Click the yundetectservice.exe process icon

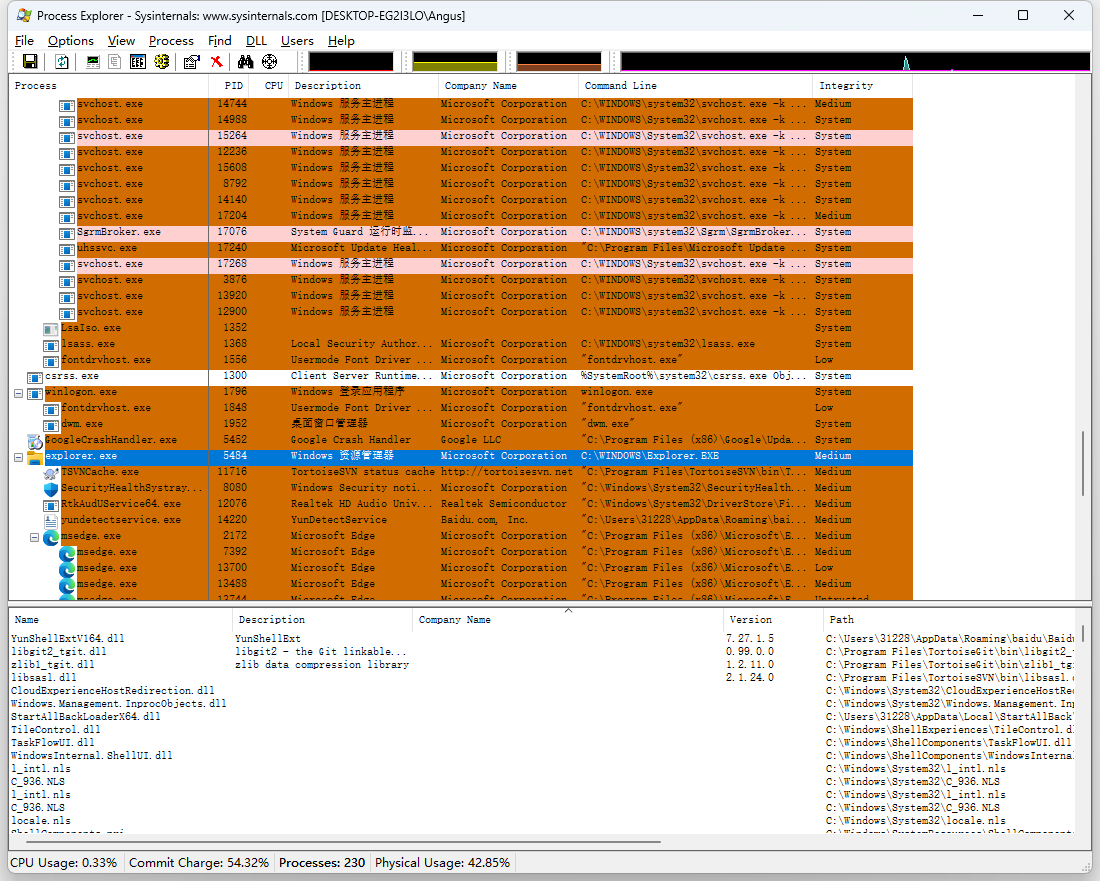(51, 521)
